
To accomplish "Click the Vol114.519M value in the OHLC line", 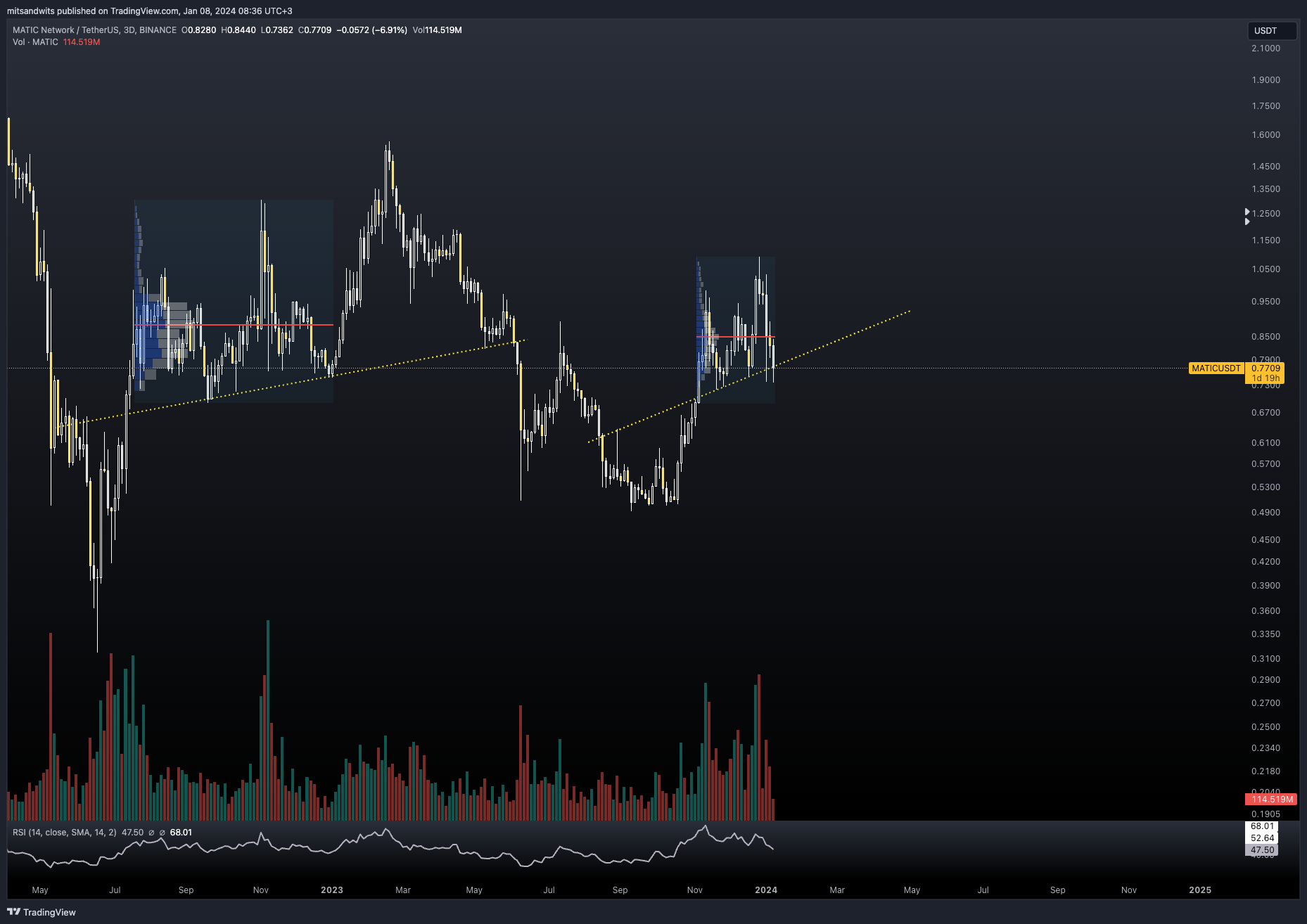I will point(438,30).
